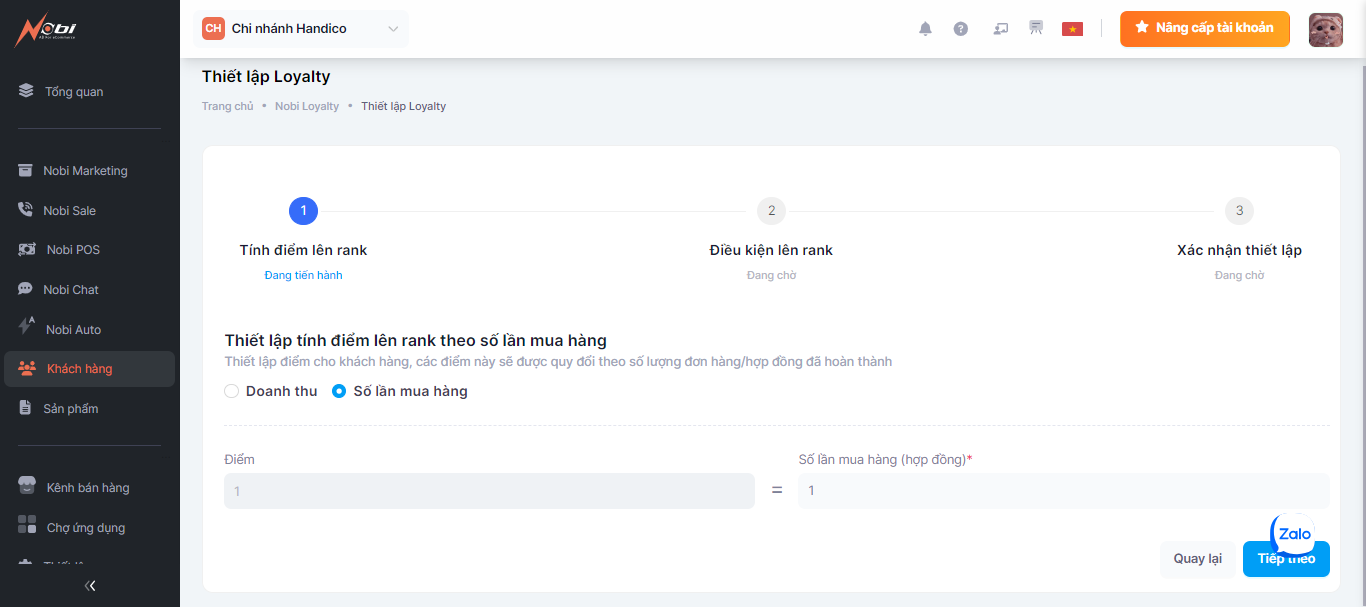The image size is (1366, 607).
Task: Click Nobi Loyalty breadcrumb link
Action: (307, 106)
